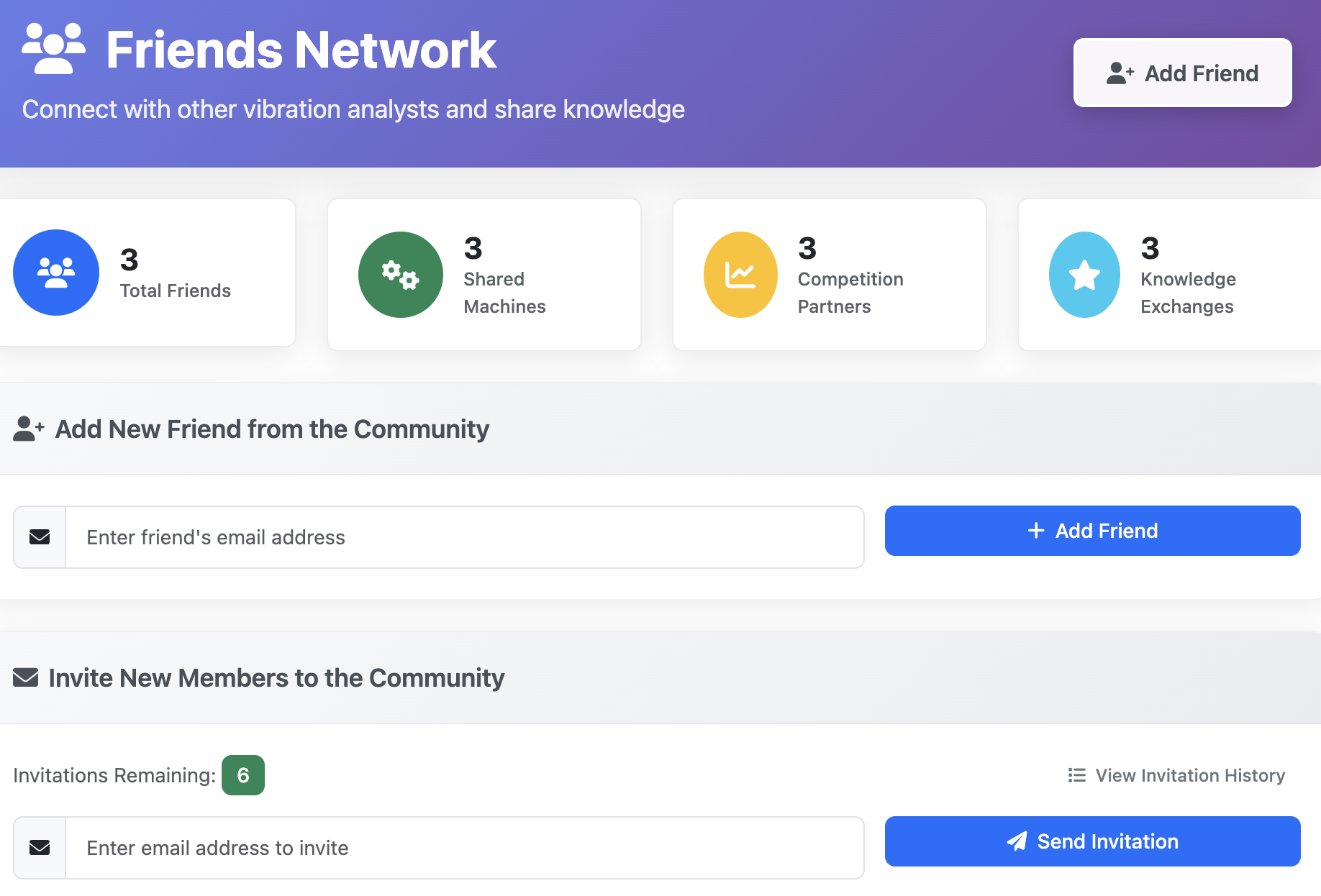The width and height of the screenshot is (1321, 896).
Task: Focus the email address to invite field
Action: click(465, 848)
